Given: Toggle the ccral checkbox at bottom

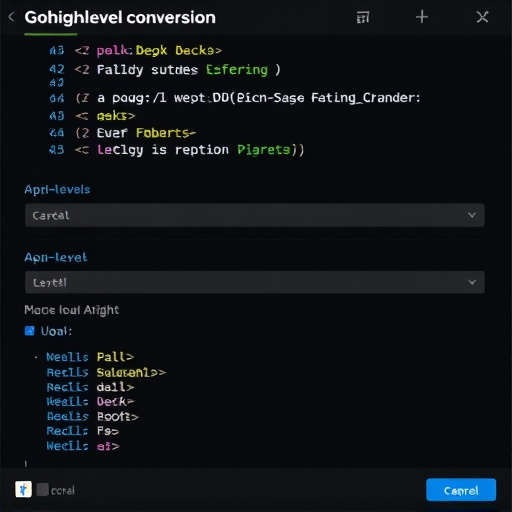Looking at the screenshot, I should [42, 490].
